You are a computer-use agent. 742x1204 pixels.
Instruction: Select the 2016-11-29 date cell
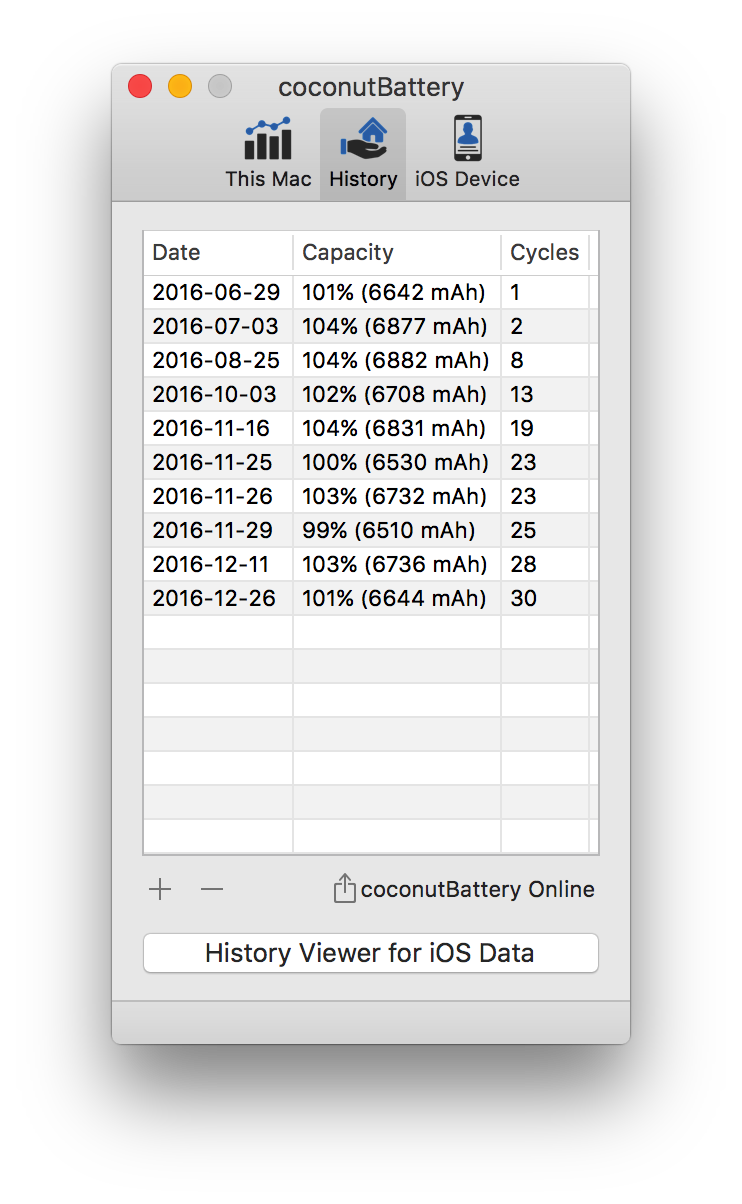coord(216,530)
